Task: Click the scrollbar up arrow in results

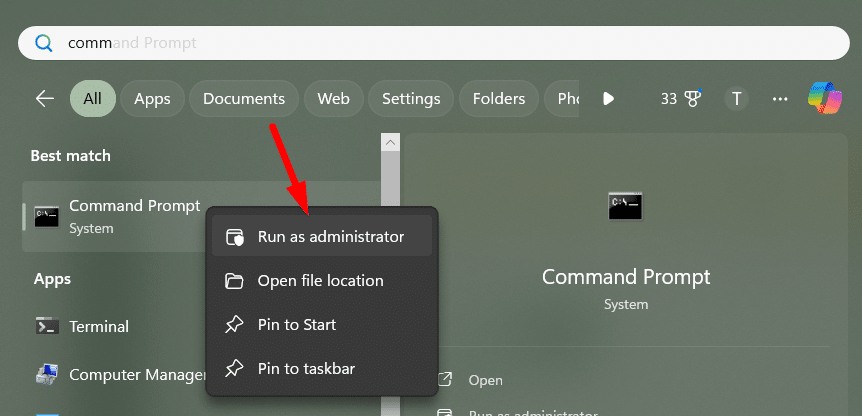Action: (390, 142)
